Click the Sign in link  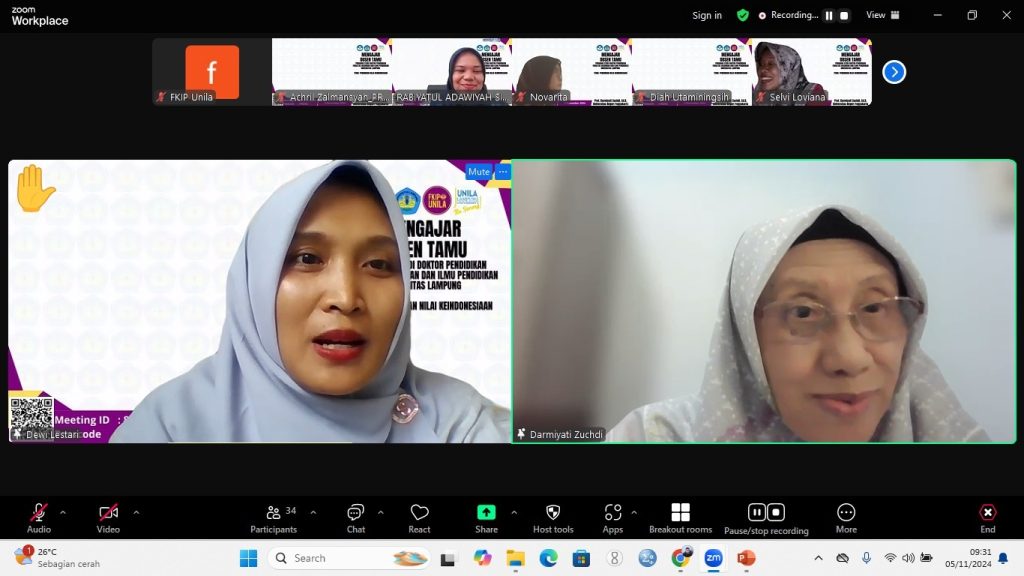[707, 15]
